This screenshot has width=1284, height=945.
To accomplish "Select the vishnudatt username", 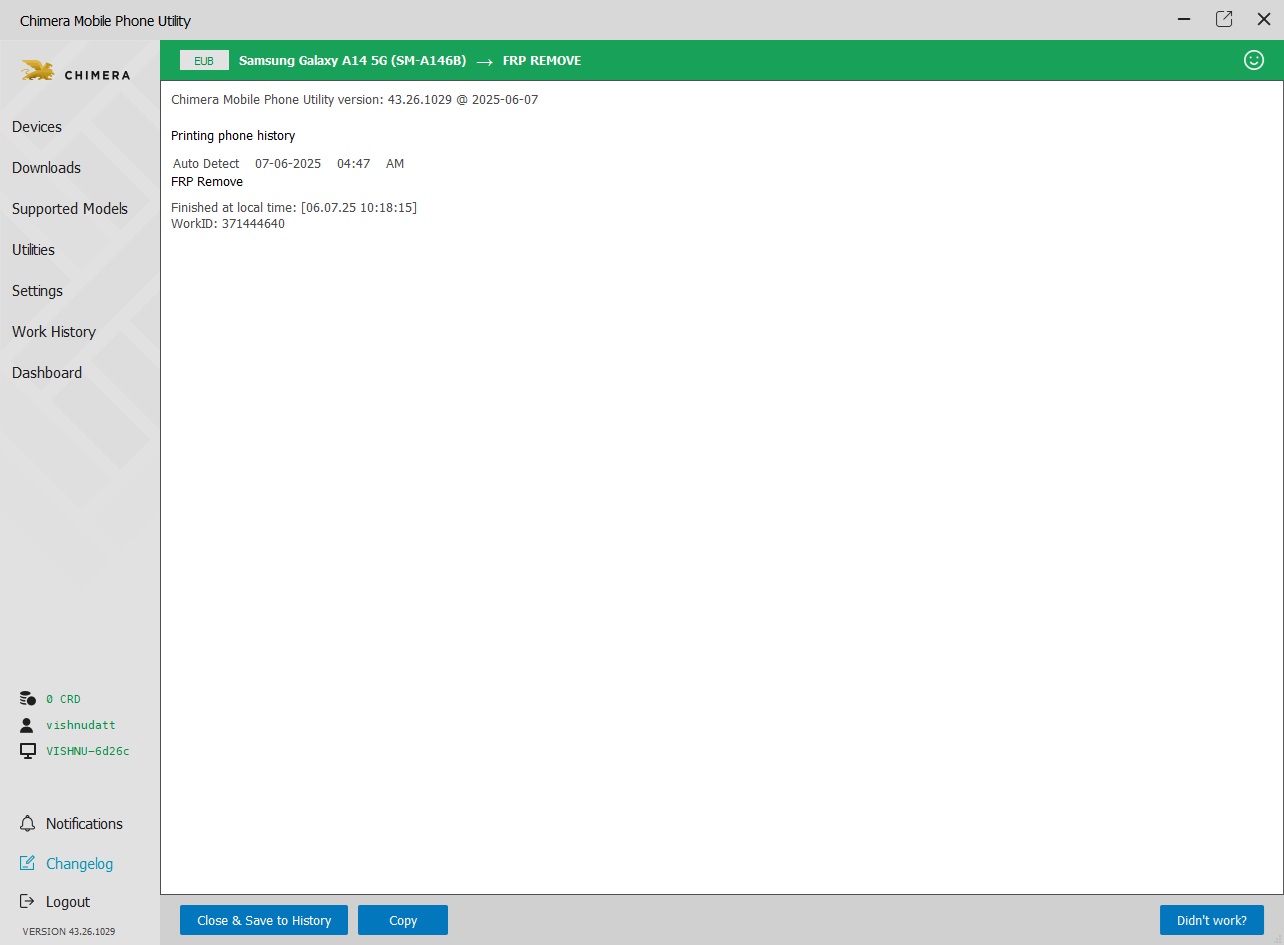I will (x=81, y=725).
